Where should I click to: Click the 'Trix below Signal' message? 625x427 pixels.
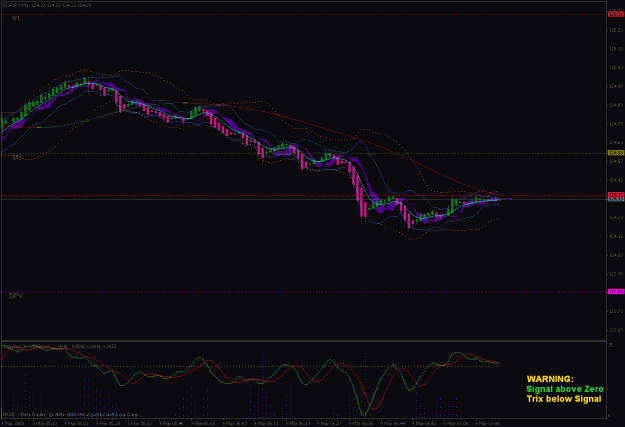(564, 399)
